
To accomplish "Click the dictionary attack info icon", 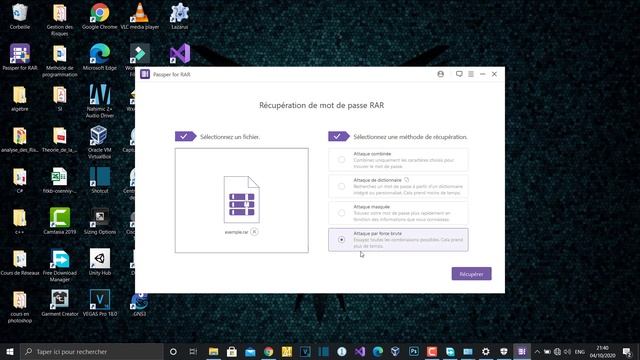I will pos(407,180).
